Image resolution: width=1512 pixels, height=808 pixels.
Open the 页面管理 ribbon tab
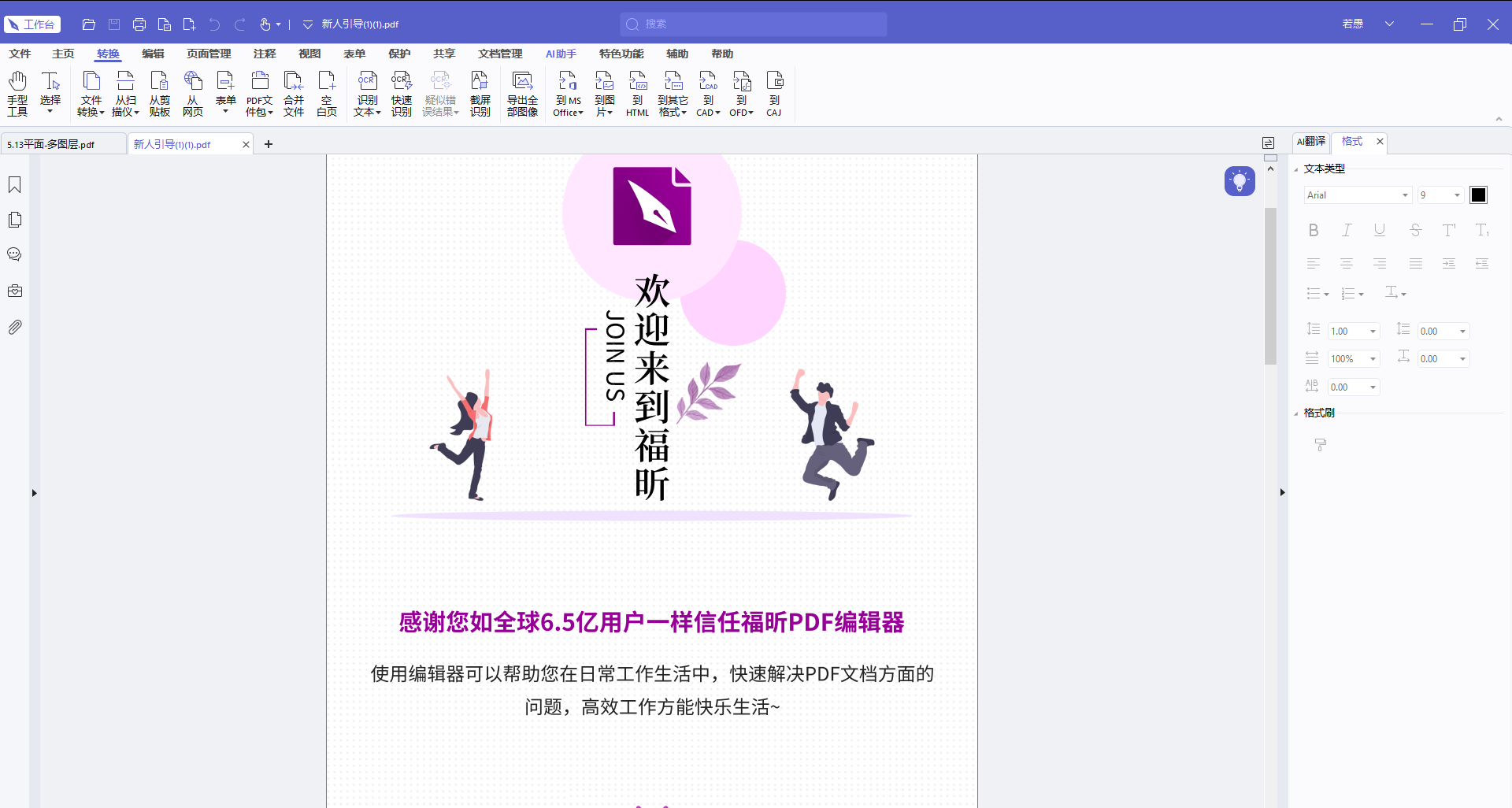coord(209,54)
